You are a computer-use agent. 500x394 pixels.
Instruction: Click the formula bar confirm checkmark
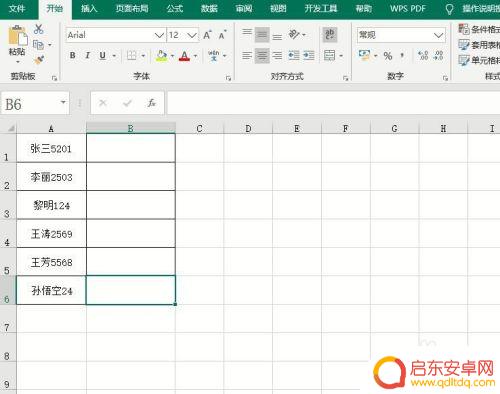(127, 103)
